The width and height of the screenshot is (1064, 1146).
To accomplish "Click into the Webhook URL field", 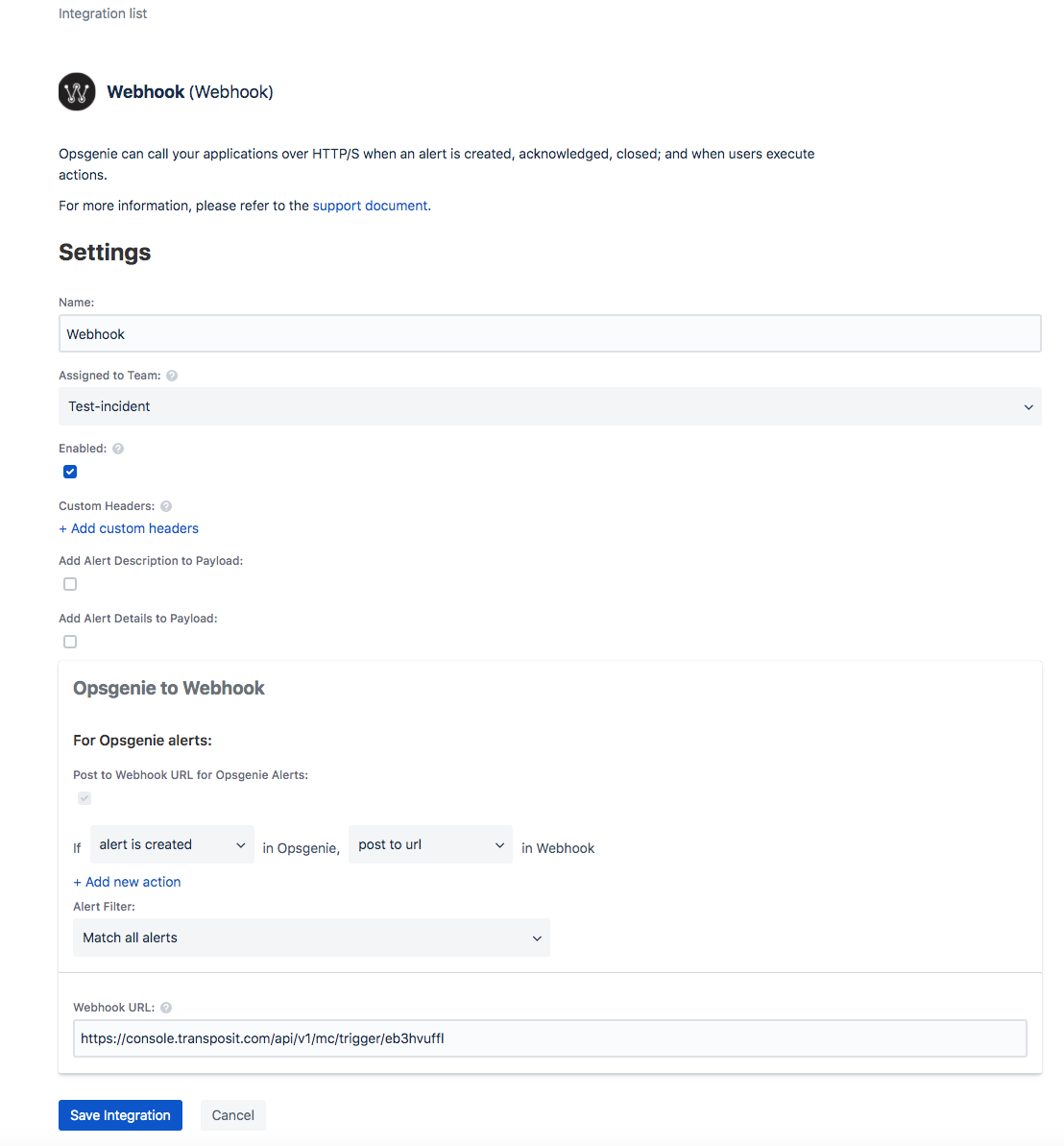I will (x=549, y=1038).
